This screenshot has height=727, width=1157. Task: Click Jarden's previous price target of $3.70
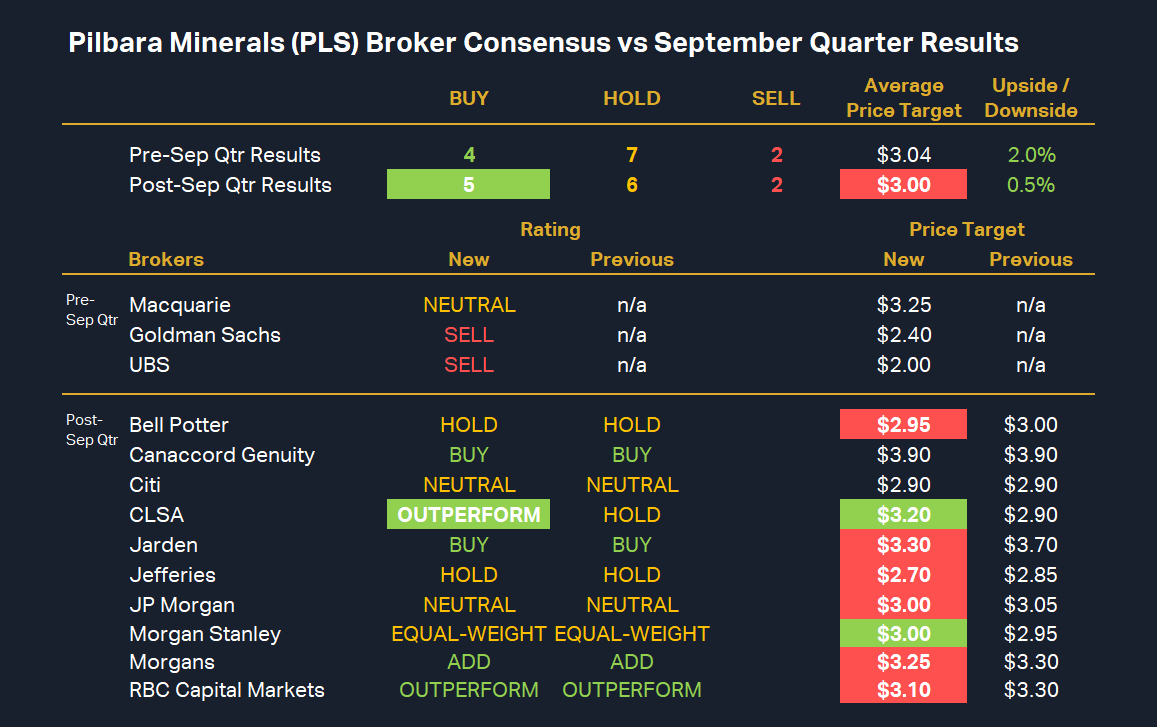[1030, 545]
